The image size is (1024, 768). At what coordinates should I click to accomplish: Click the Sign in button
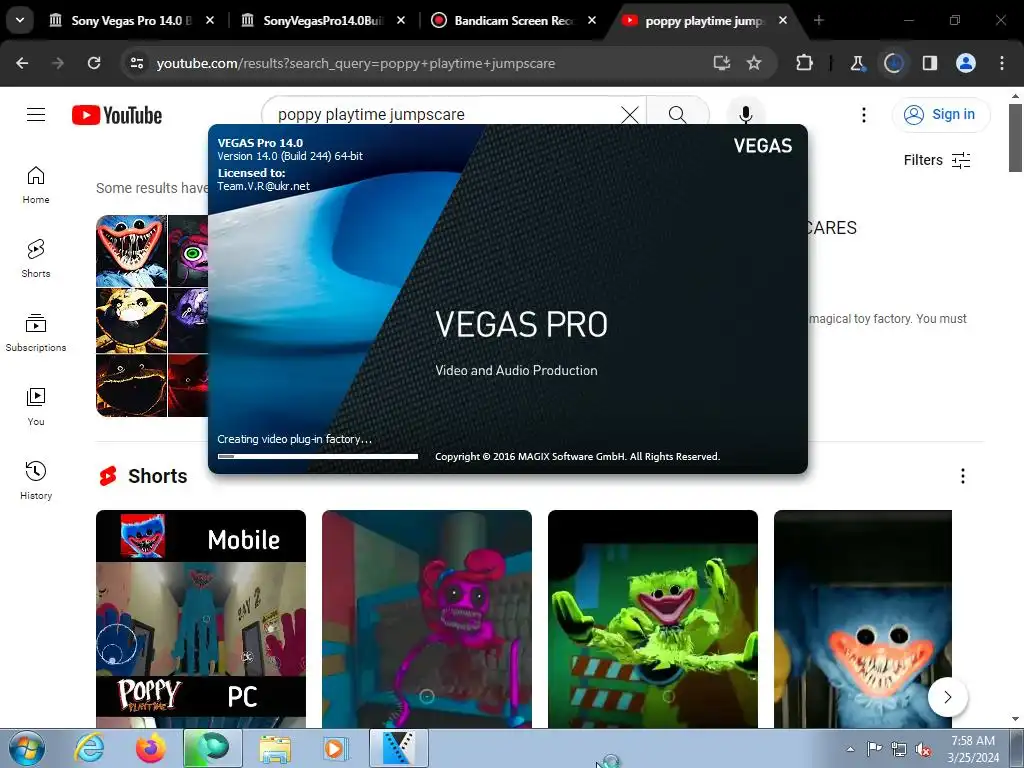(940, 114)
